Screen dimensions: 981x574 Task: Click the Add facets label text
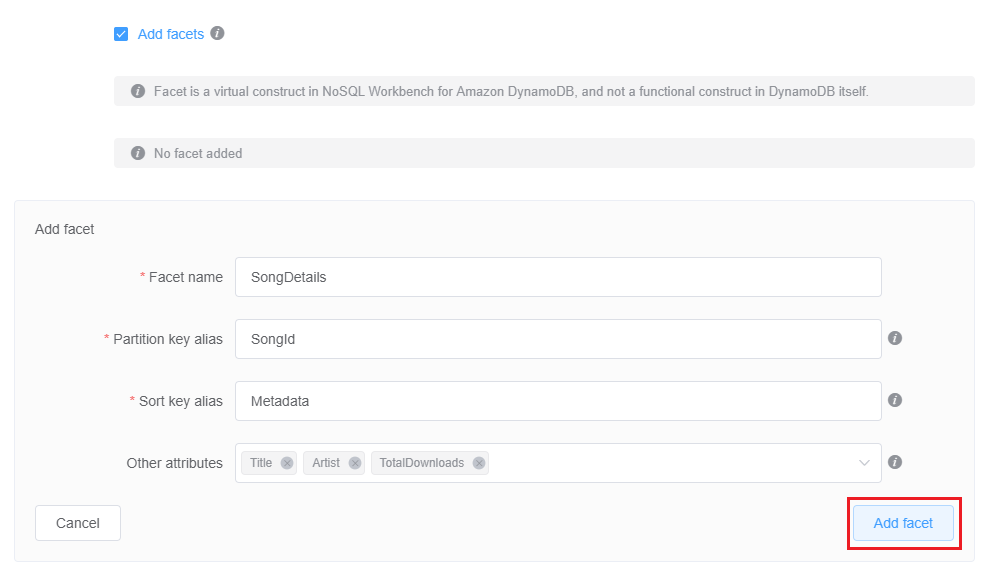[x=170, y=34]
